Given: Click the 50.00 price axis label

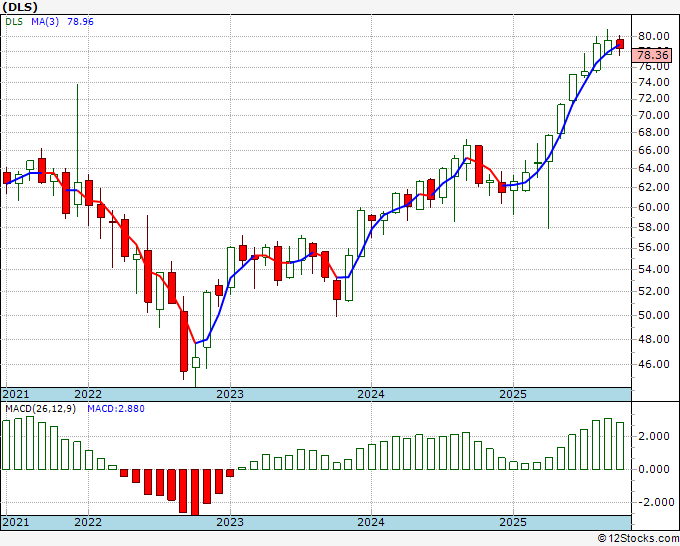Looking at the screenshot, I should coord(654,315).
